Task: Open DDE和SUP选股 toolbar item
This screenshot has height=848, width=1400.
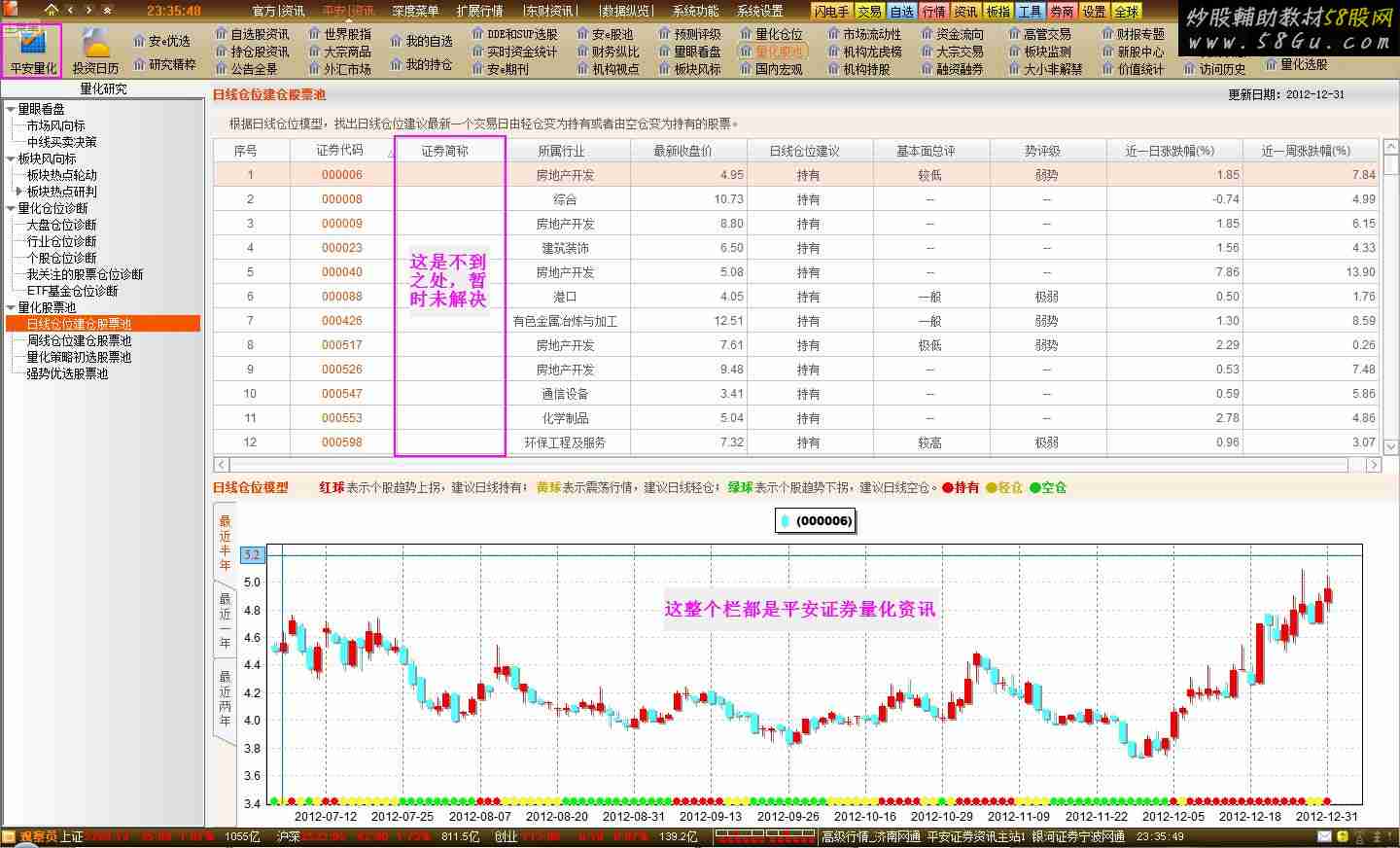Action: [514, 34]
